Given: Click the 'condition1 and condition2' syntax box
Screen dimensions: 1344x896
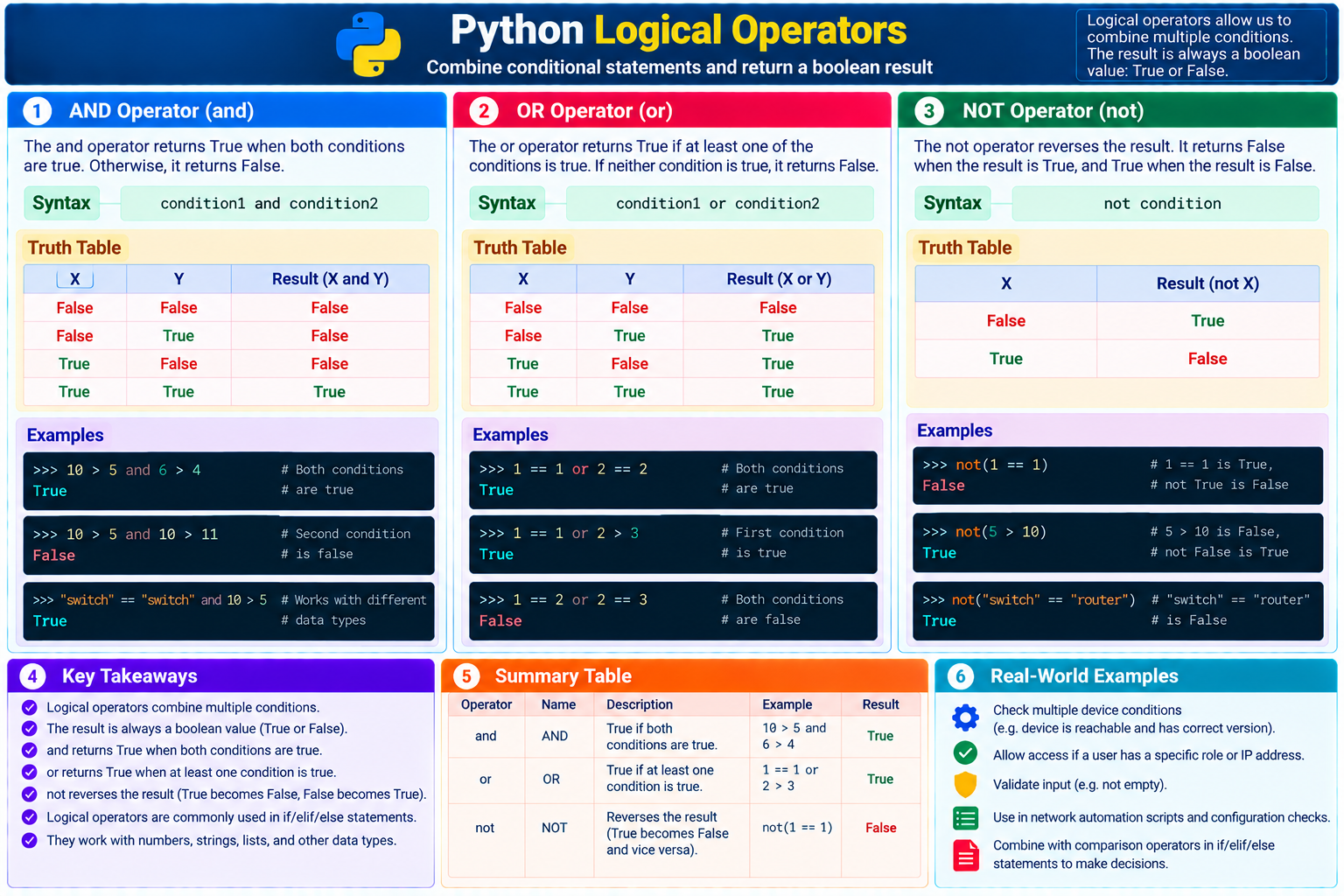Looking at the screenshot, I should coord(275,203).
